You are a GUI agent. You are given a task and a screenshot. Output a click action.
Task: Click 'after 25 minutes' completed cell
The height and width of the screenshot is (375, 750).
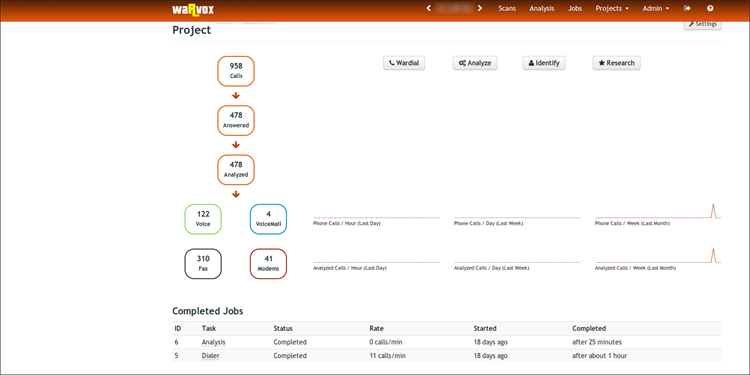(x=597, y=342)
